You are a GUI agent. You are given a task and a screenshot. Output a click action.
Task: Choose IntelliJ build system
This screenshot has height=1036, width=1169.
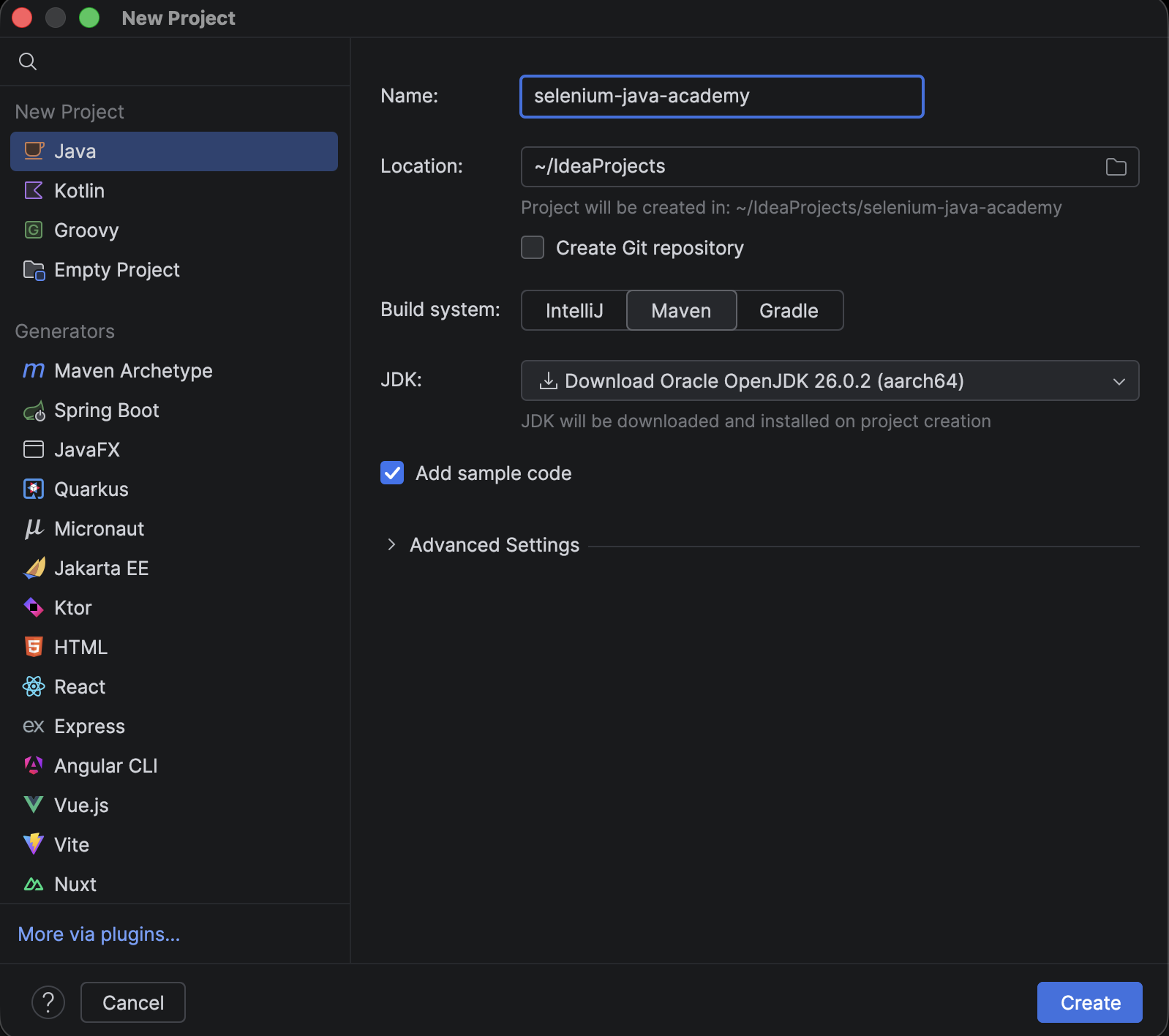click(574, 310)
